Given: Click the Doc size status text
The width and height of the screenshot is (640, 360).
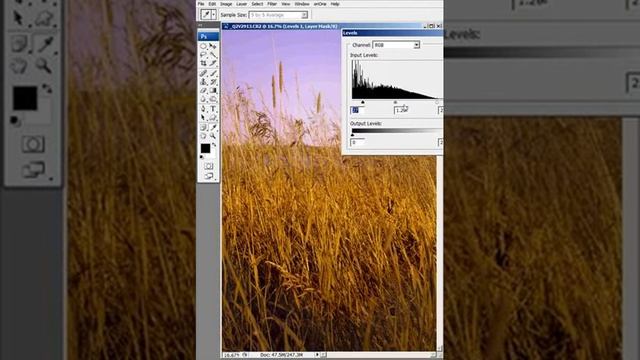Looking at the screenshot, I should pyautogui.click(x=281, y=355).
